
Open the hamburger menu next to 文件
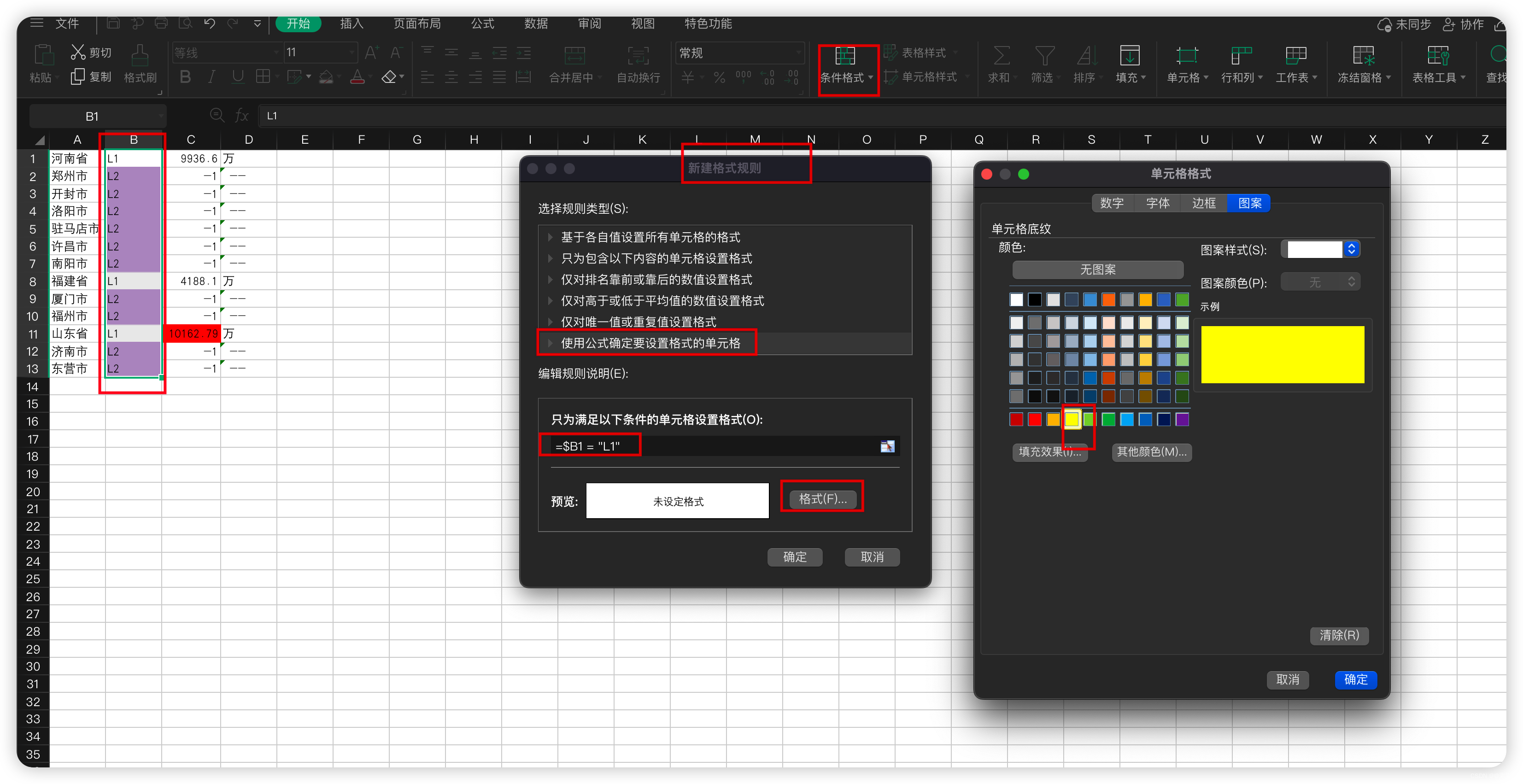37,23
